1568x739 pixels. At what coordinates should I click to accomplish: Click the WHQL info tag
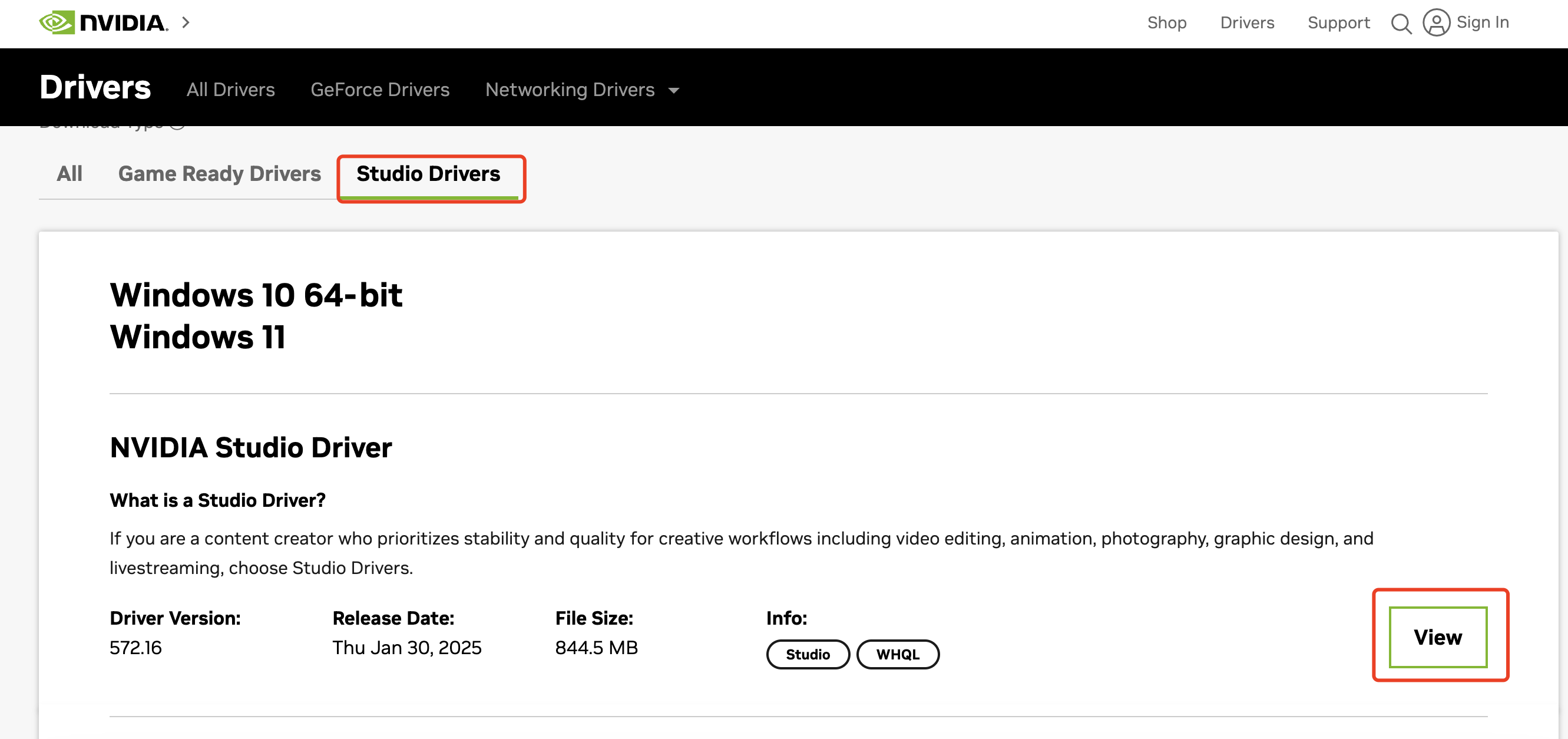pos(897,654)
